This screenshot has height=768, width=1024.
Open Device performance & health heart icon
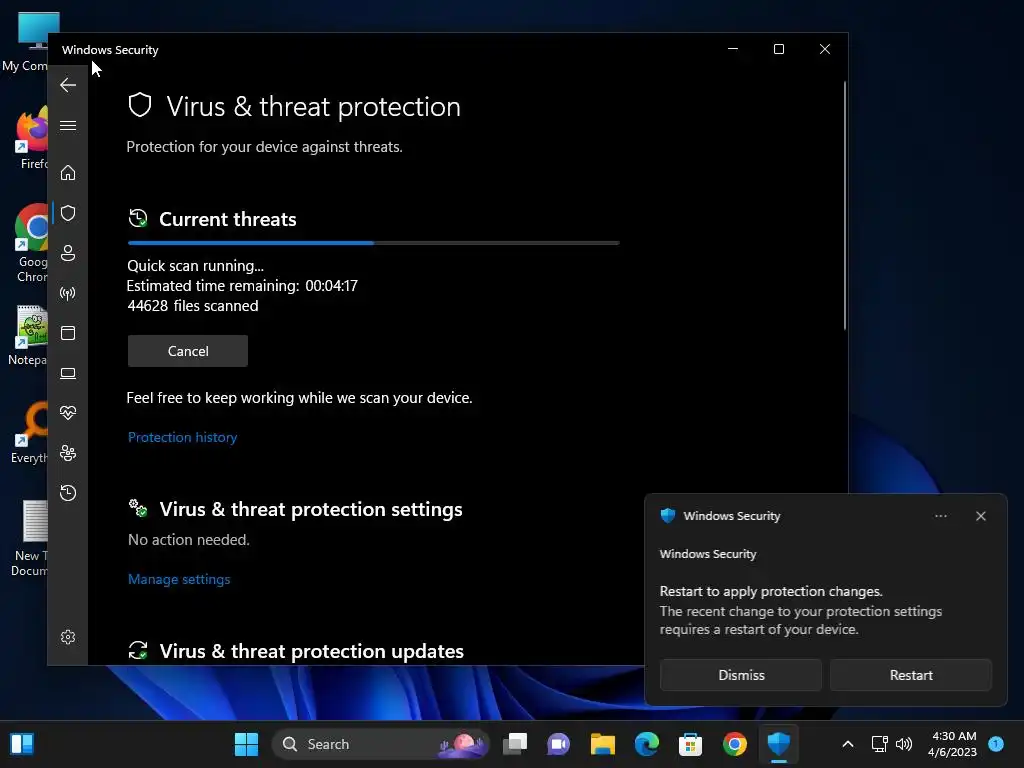[68, 413]
